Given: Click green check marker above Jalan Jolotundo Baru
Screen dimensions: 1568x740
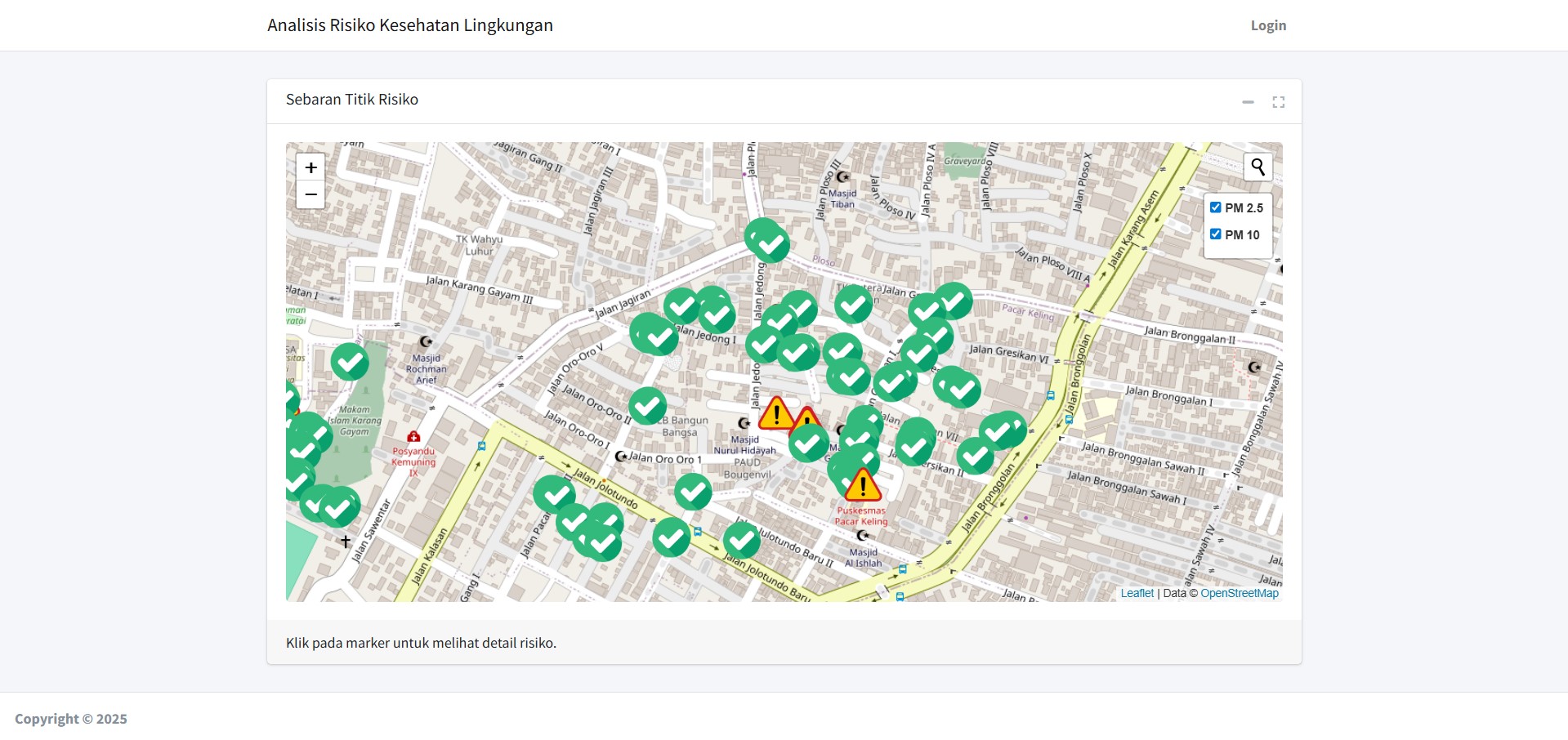Looking at the screenshot, I should 742,541.
